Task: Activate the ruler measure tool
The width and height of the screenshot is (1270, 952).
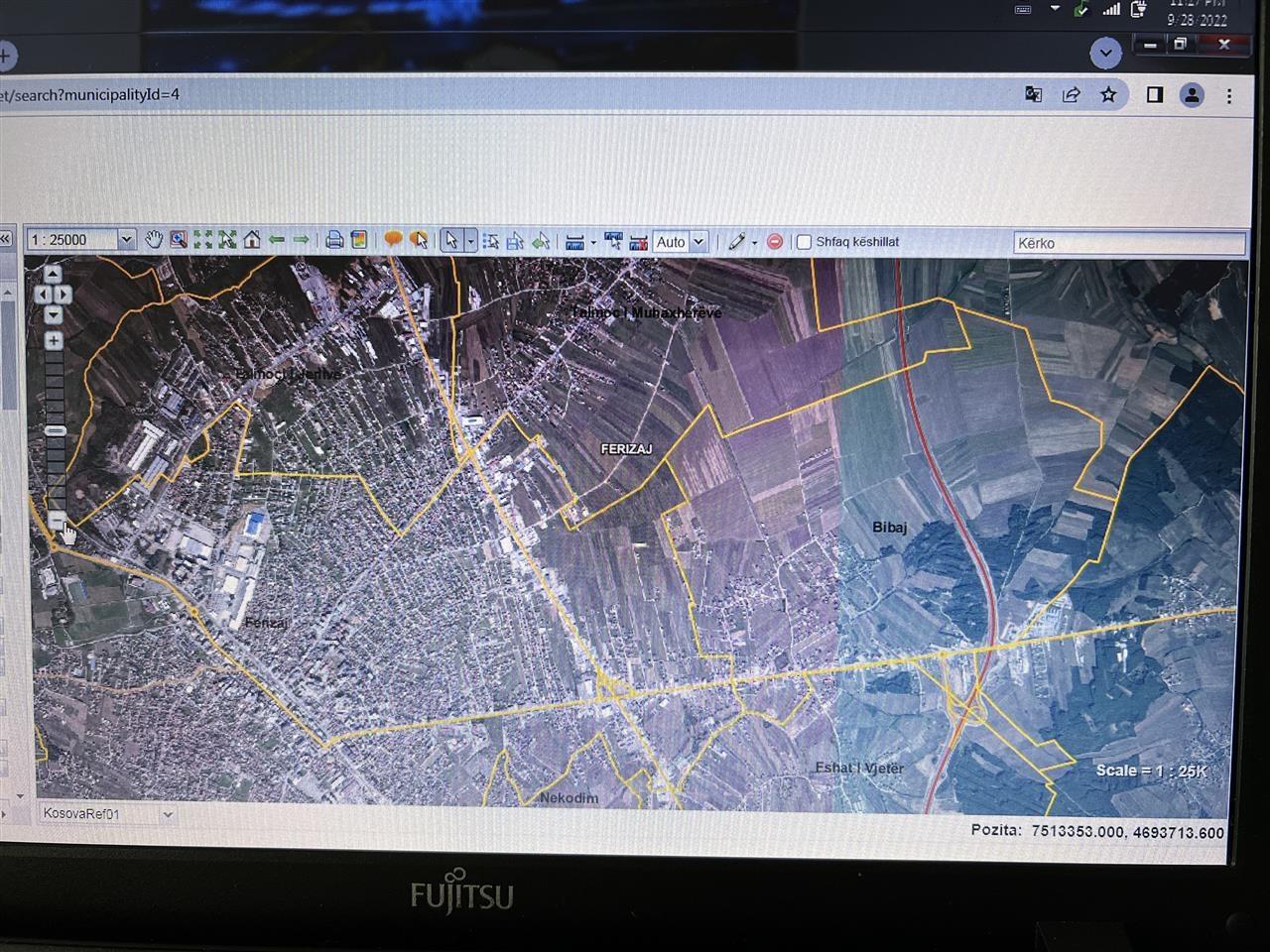Action: click(574, 242)
